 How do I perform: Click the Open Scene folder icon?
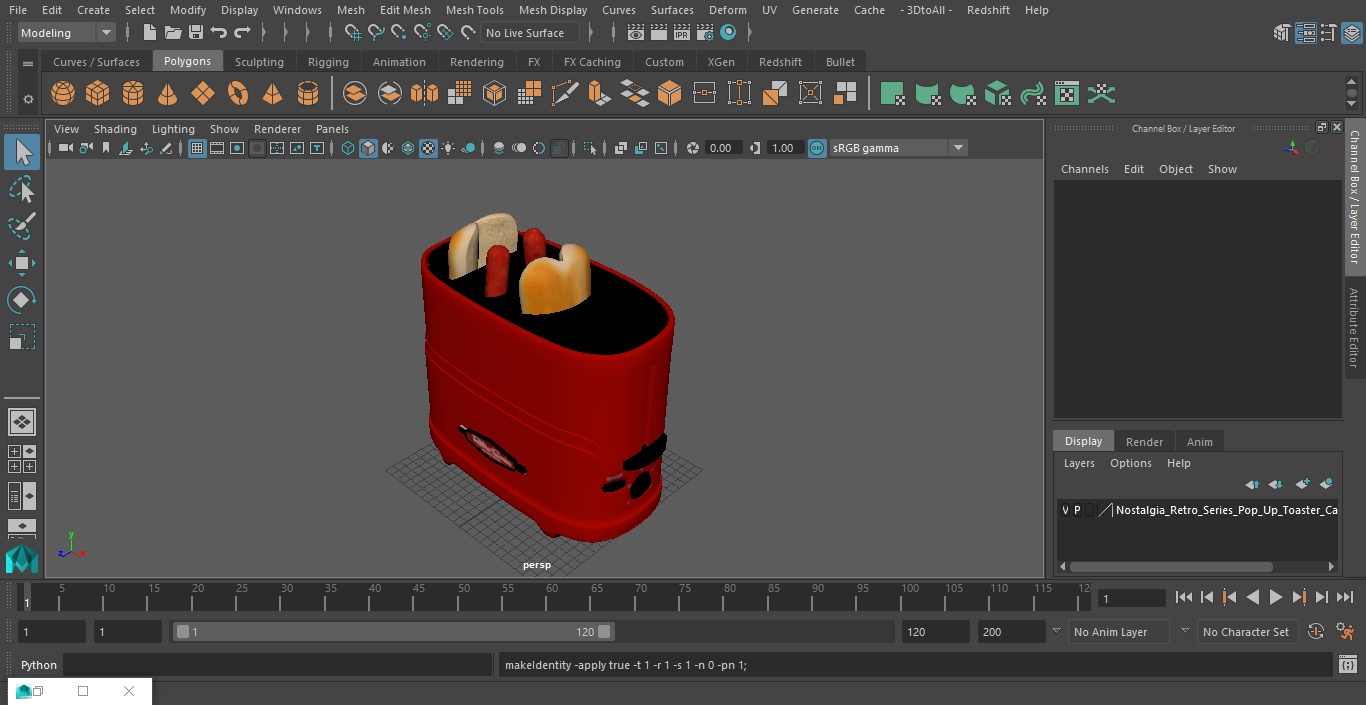173,33
